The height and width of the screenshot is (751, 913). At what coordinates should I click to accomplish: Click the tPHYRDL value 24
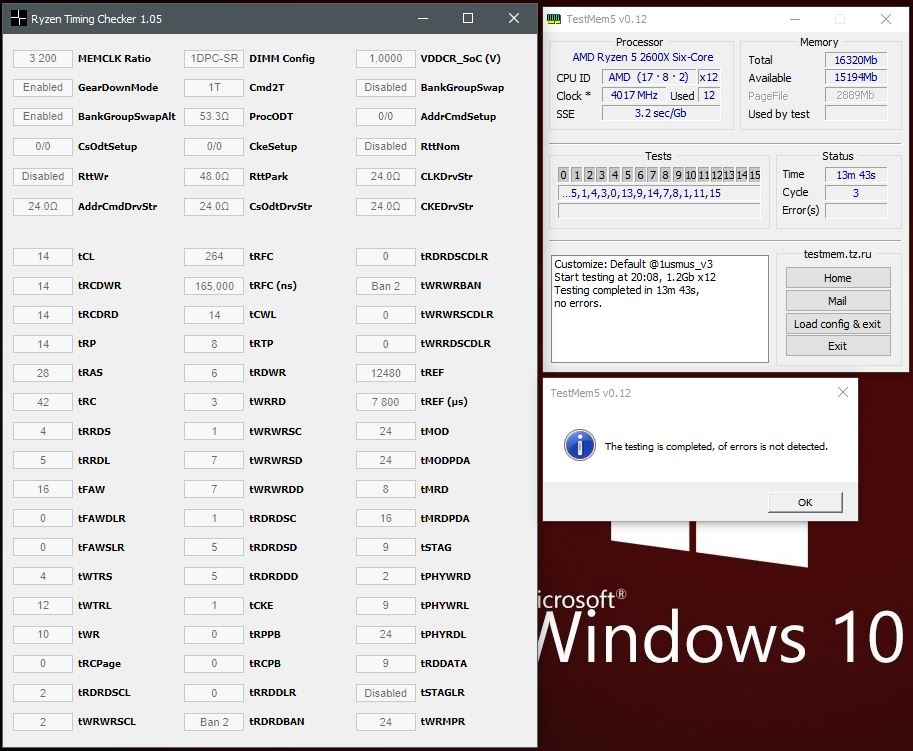pos(385,635)
